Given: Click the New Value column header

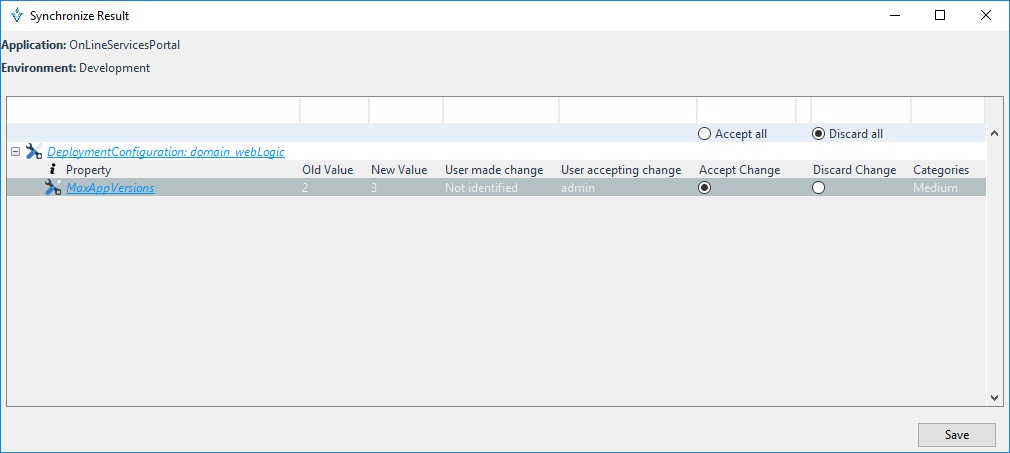Looking at the screenshot, I should click(398, 170).
